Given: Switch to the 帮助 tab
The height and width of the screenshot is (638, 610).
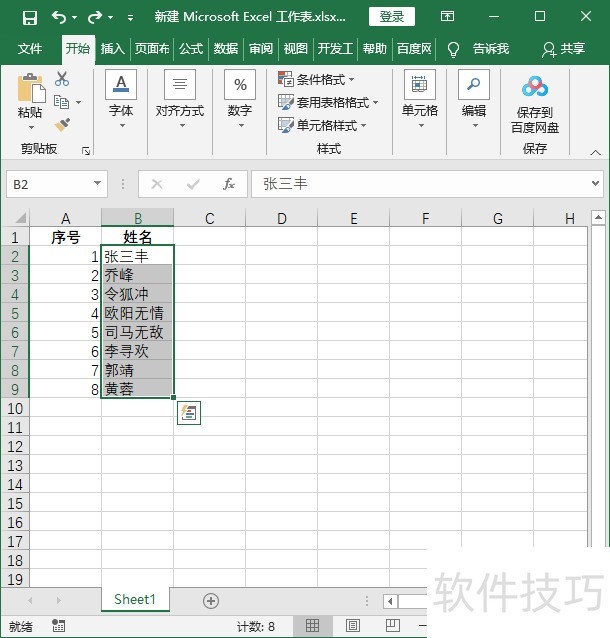Looking at the screenshot, I should click(374, 49).
